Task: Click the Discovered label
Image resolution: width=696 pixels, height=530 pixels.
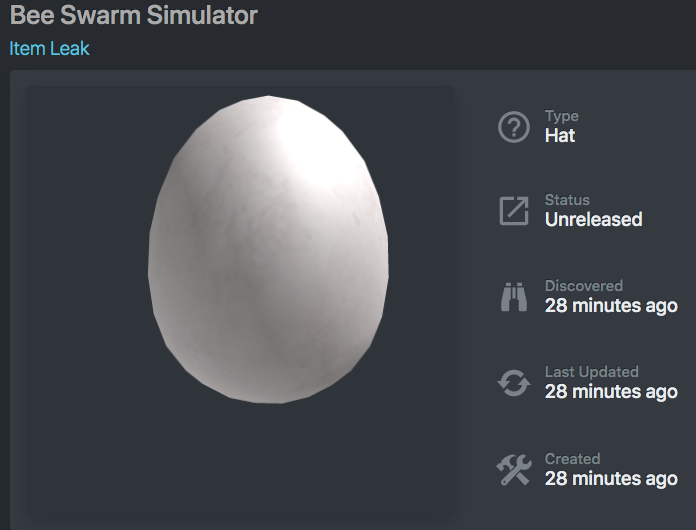Action: 584,285
